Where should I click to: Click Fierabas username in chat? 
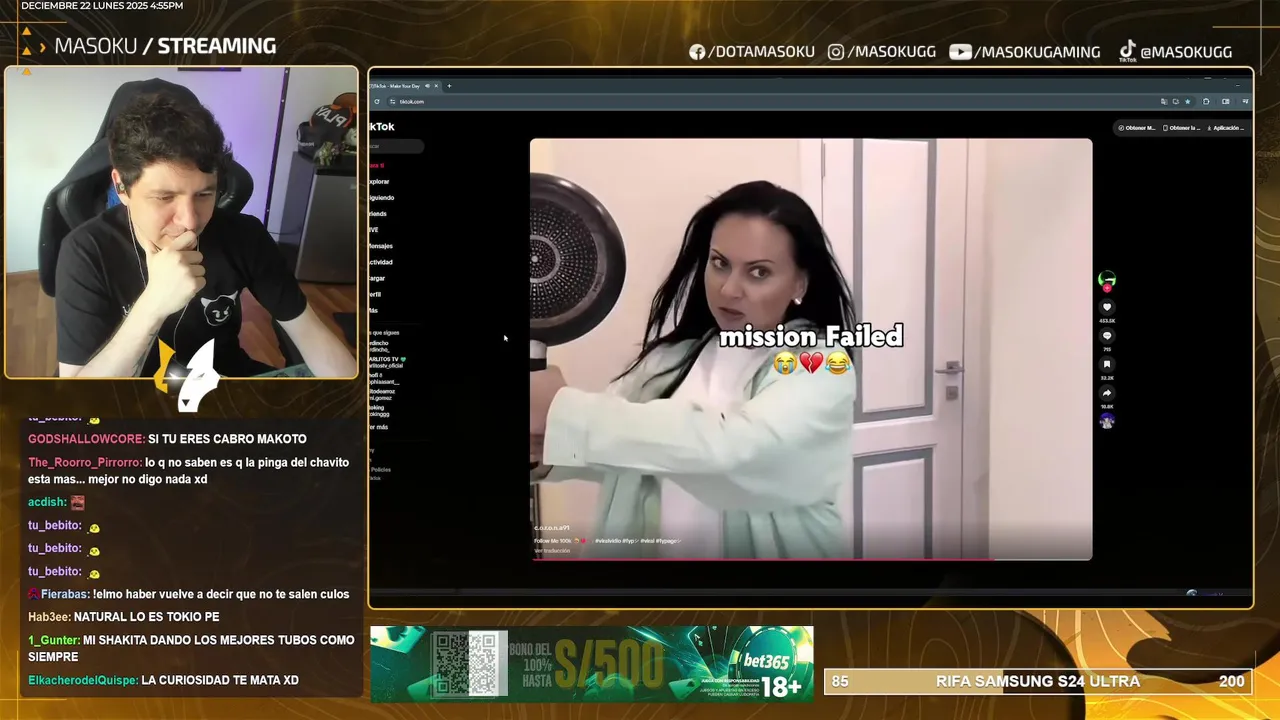click(65, 594)
